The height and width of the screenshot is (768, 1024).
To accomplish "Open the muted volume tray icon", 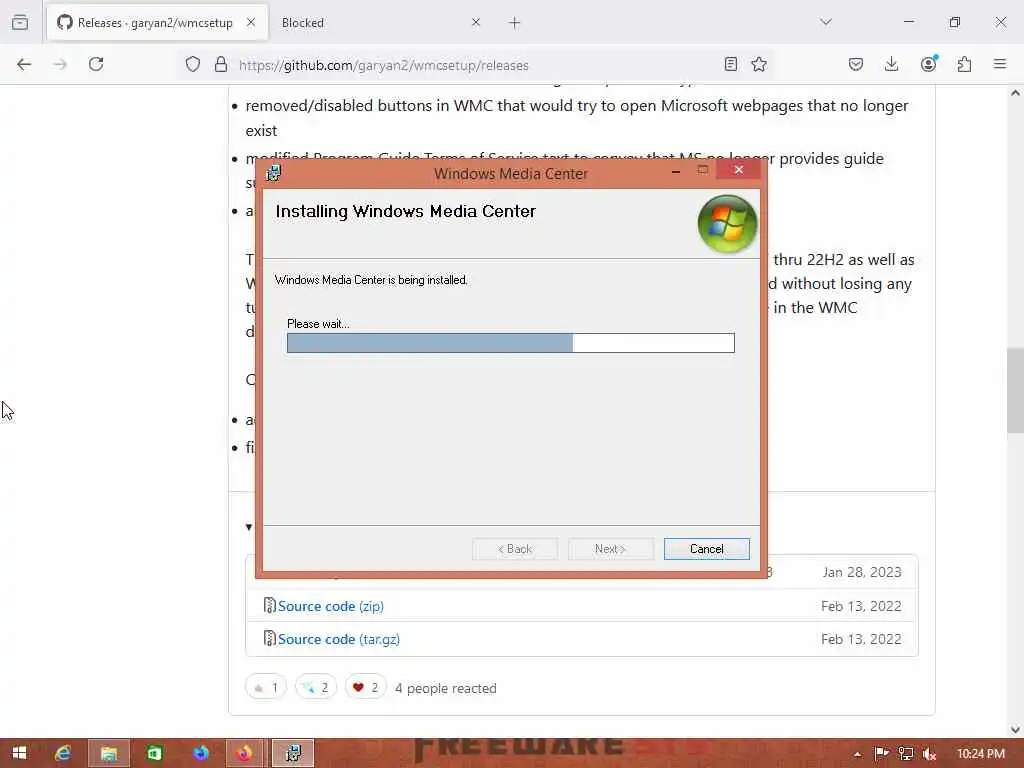I will (929, 754).
